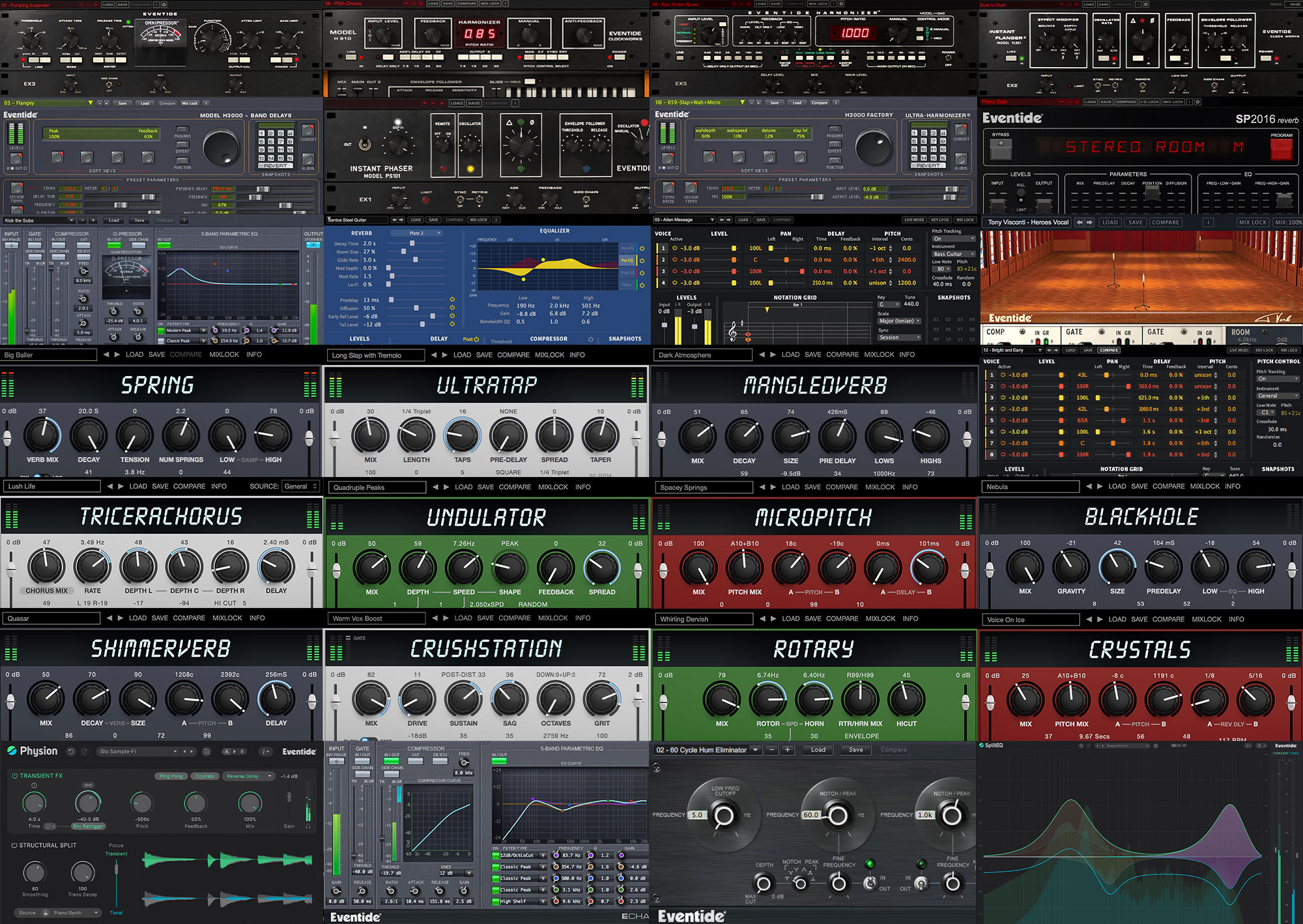Click Ping Pong button in Physion
Screen dimensions: 1303x924
click(x=171, y=776)
